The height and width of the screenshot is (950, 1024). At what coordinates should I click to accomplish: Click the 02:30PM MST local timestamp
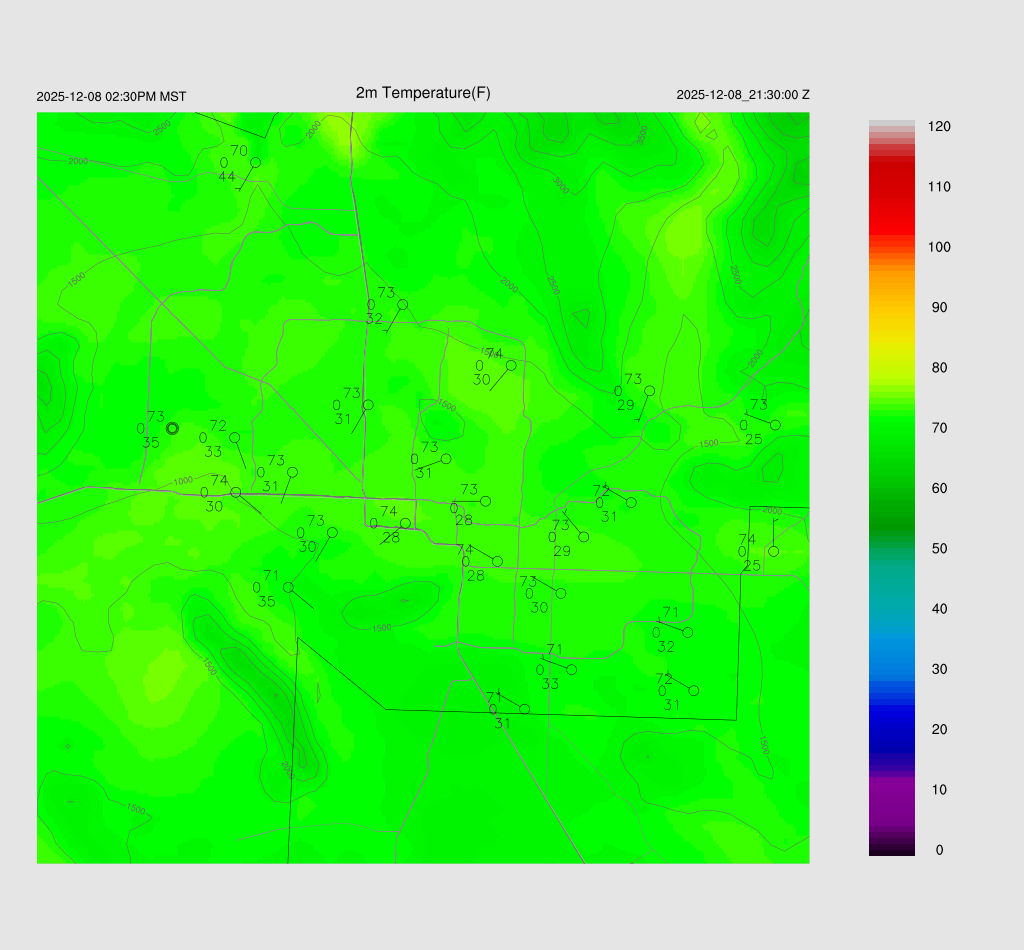click(x=111, y=97)
